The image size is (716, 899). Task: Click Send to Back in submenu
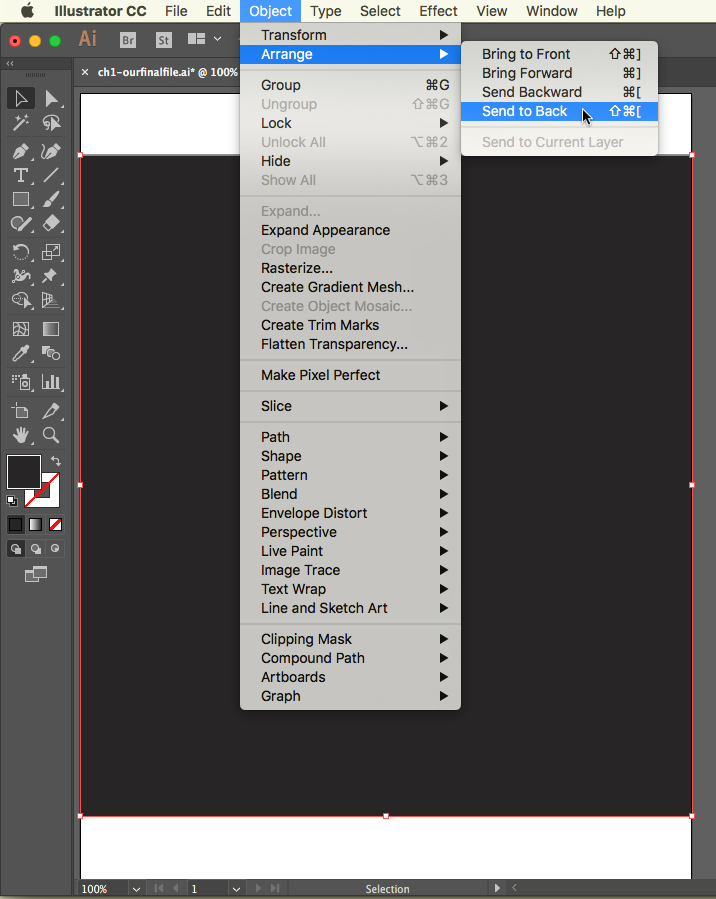525,111
